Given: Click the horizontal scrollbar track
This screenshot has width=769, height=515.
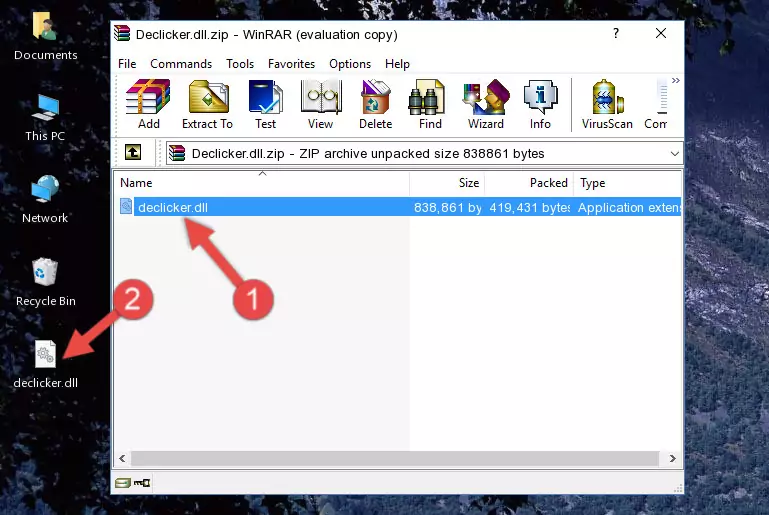Looking at the screenshot, I should coord(394,458).
